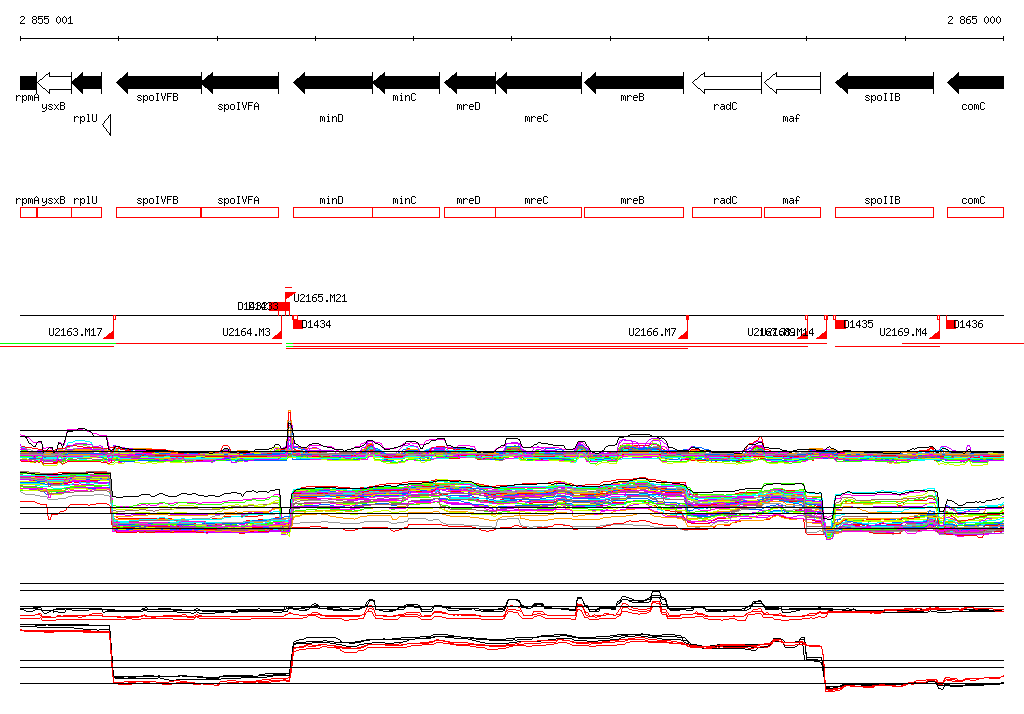Click the U2169.M4 marker flag
Viewport: 1024px width, 714px height.
click(935, 334)
